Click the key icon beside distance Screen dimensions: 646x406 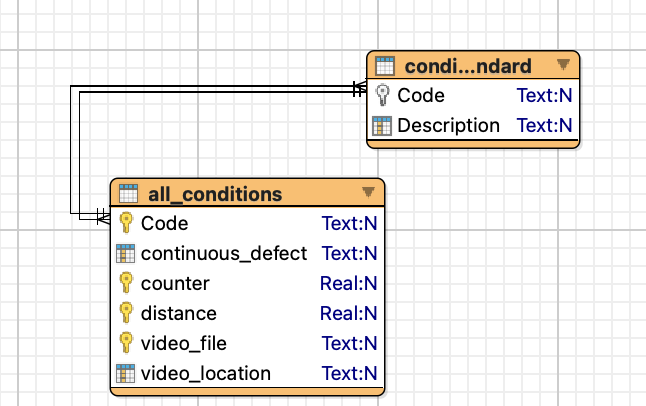[126, 313]
